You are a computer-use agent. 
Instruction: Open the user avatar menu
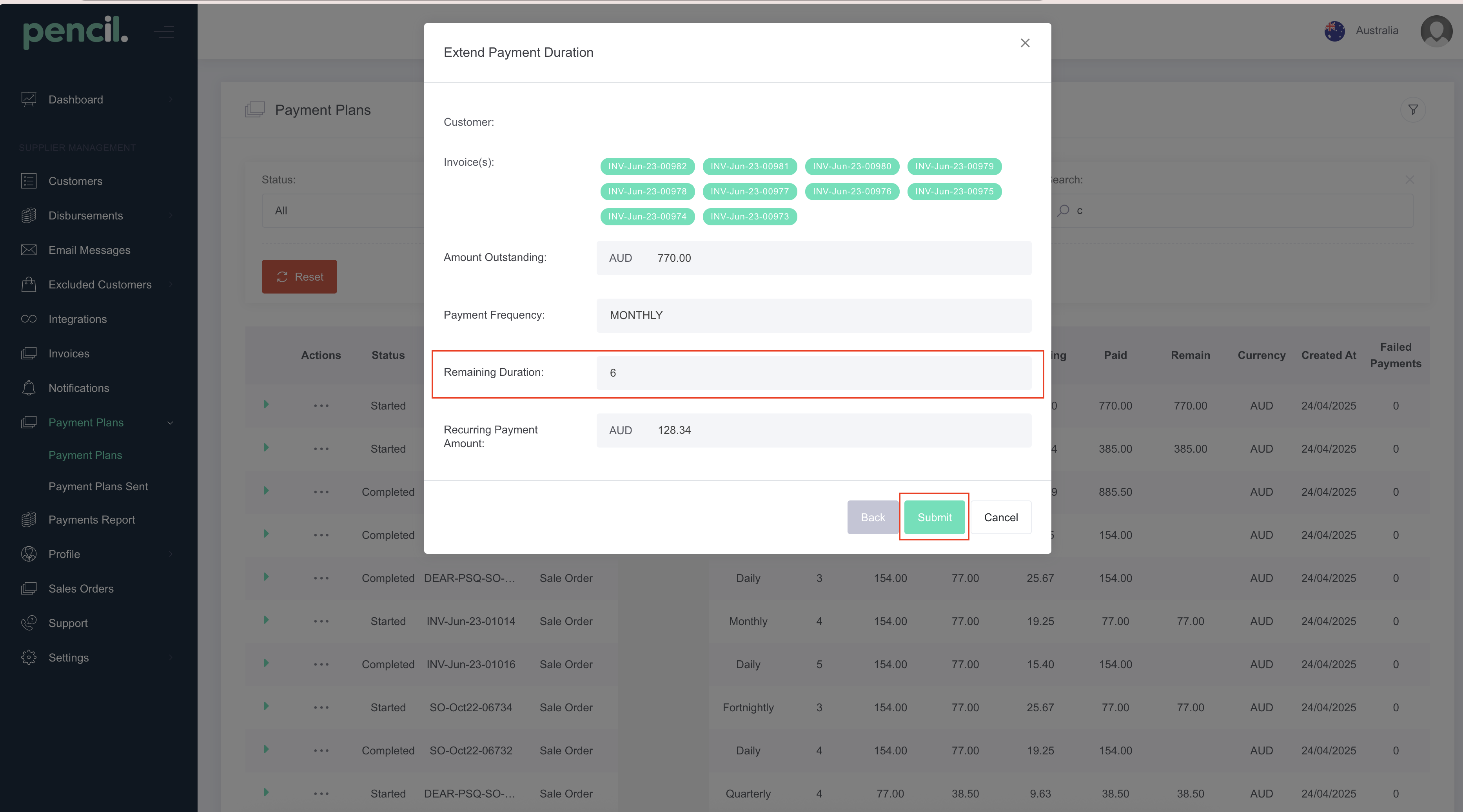tap(1436, 31)
